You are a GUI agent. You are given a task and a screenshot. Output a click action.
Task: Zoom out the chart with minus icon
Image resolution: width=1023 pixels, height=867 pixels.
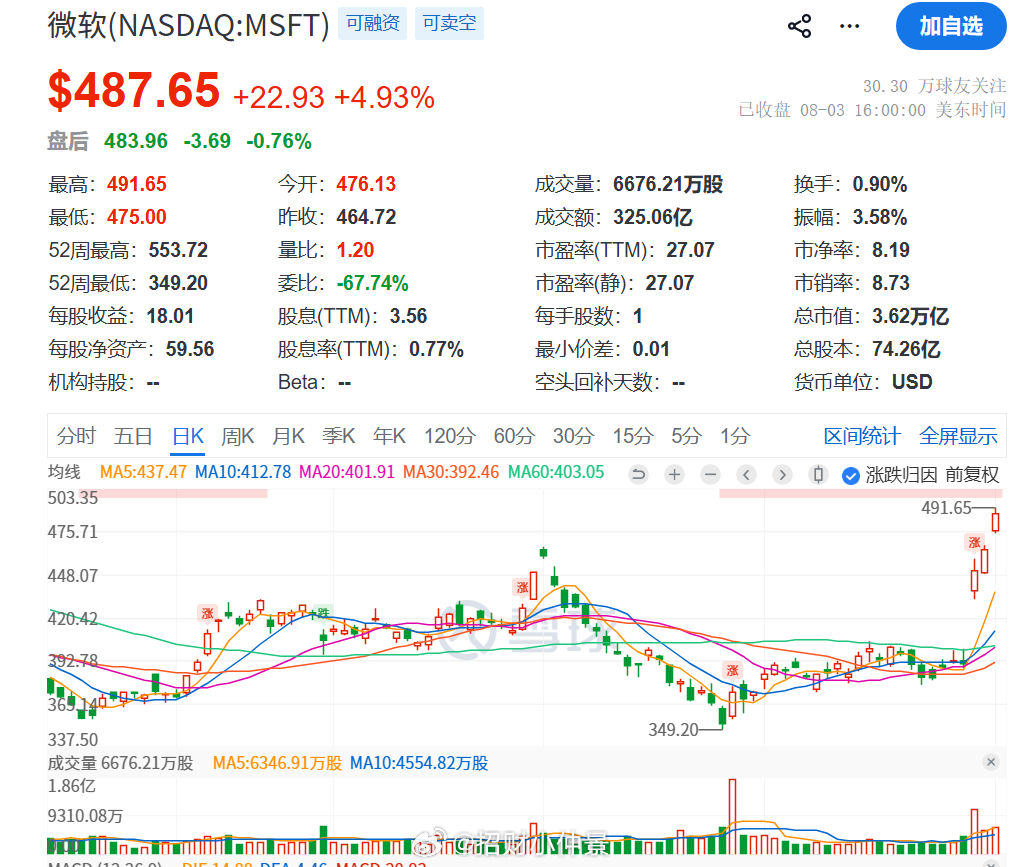(710, 474)
